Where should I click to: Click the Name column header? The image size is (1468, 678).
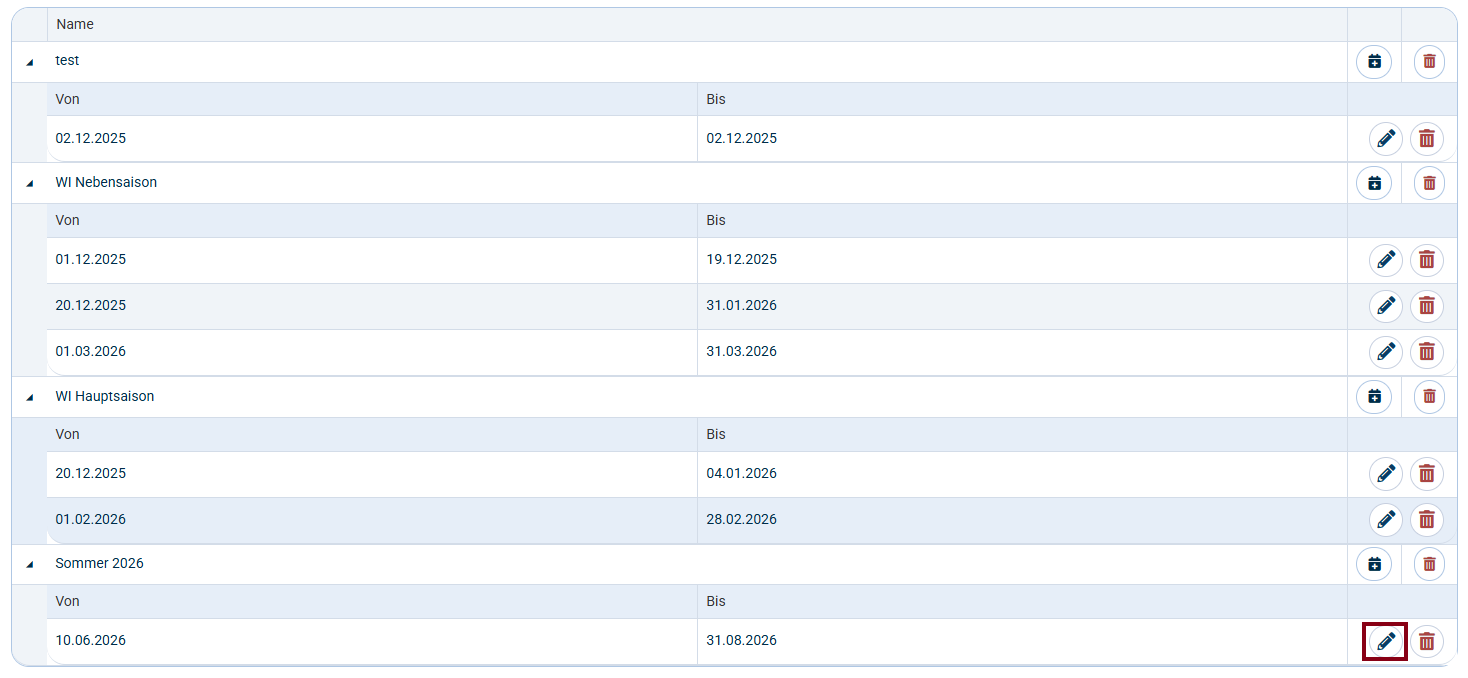pyautogui.click(x=75, y=24)
